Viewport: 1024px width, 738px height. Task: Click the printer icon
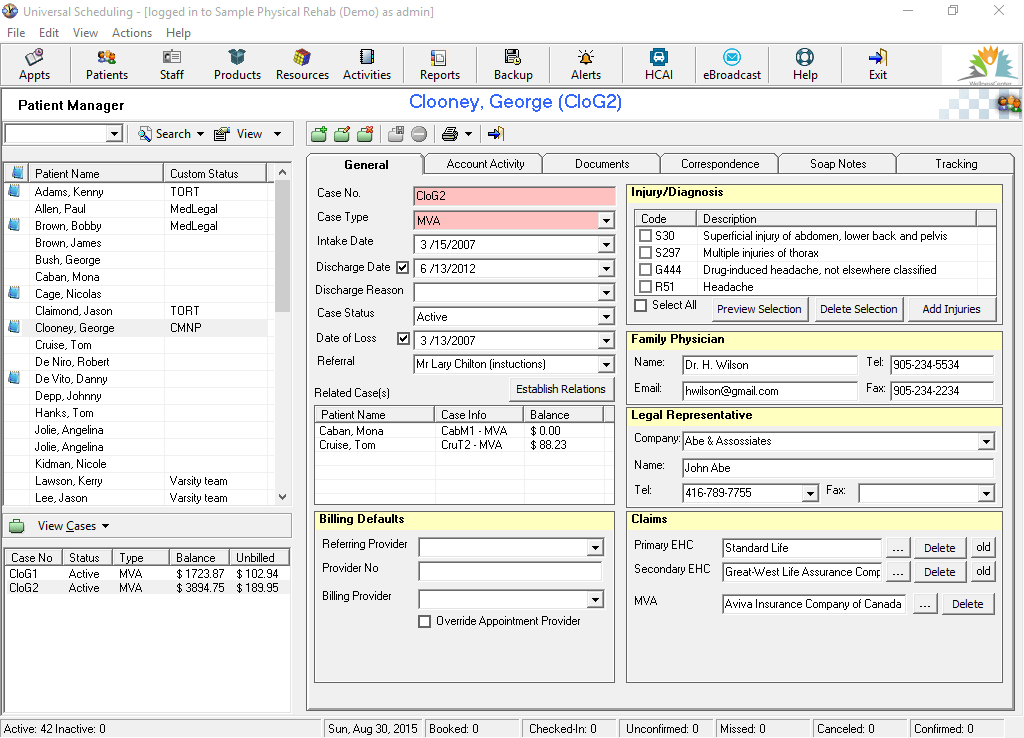coord(450,134)
